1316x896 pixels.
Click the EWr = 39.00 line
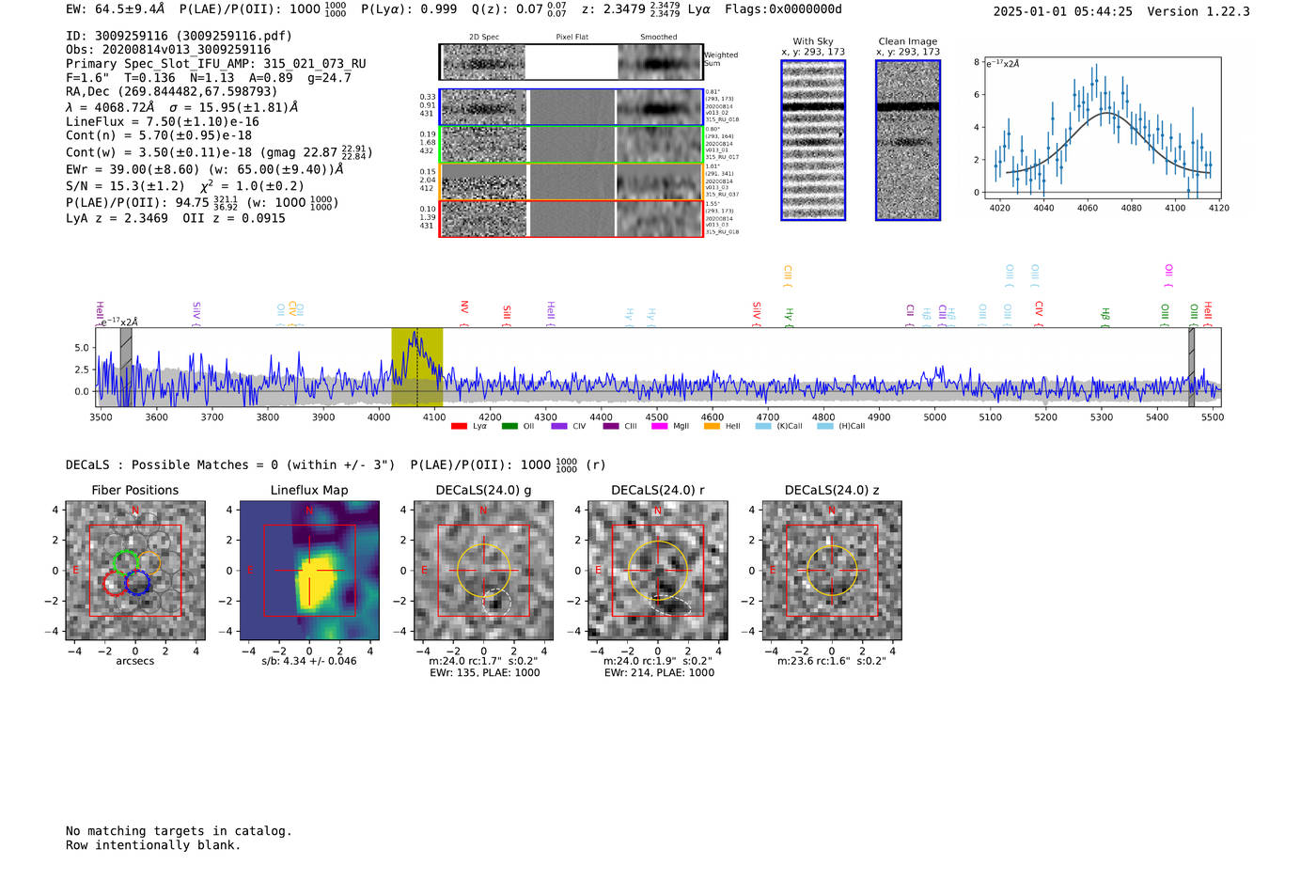pos(205,170)
